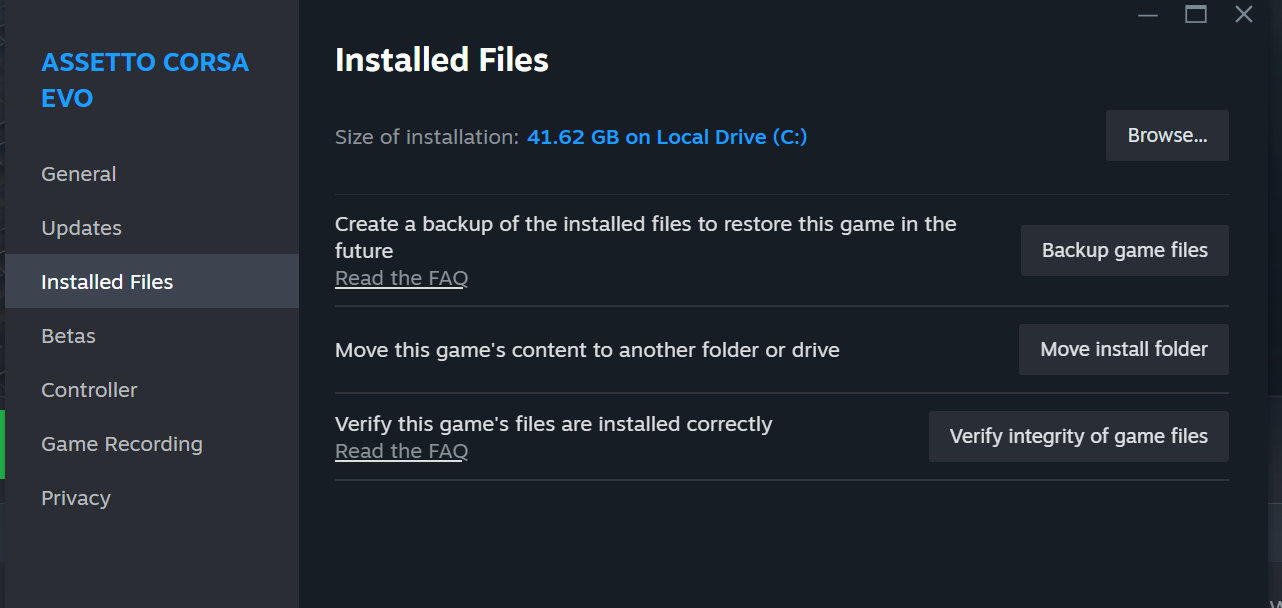Maximize the properties window
Viewport: 1282px width, 608px height.
(x=1196, y=15)
